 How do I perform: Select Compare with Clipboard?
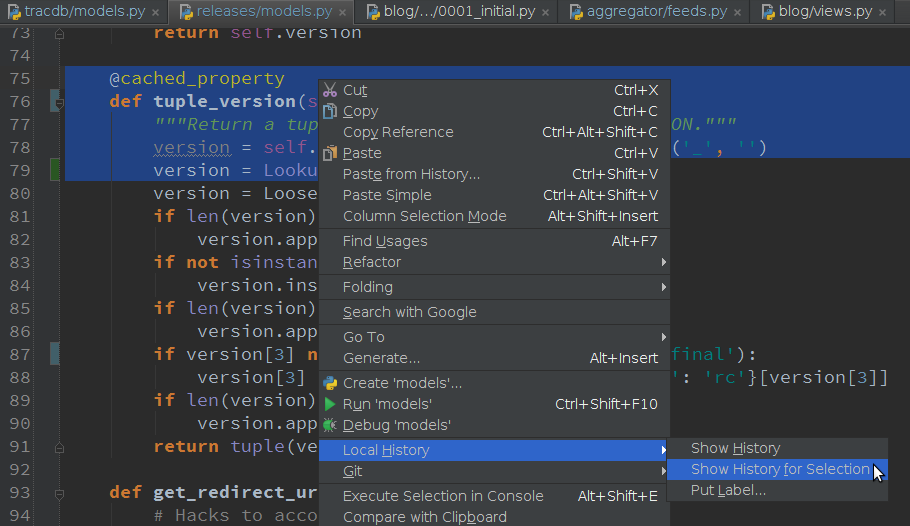pos(494,517)
